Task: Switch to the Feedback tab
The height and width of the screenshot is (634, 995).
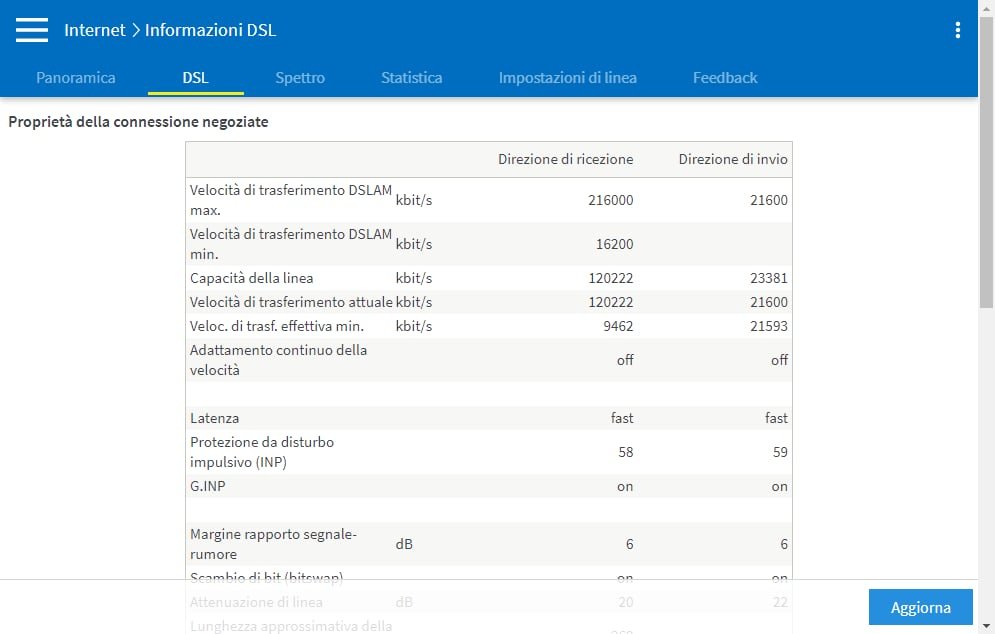Action: pos(725,77)
